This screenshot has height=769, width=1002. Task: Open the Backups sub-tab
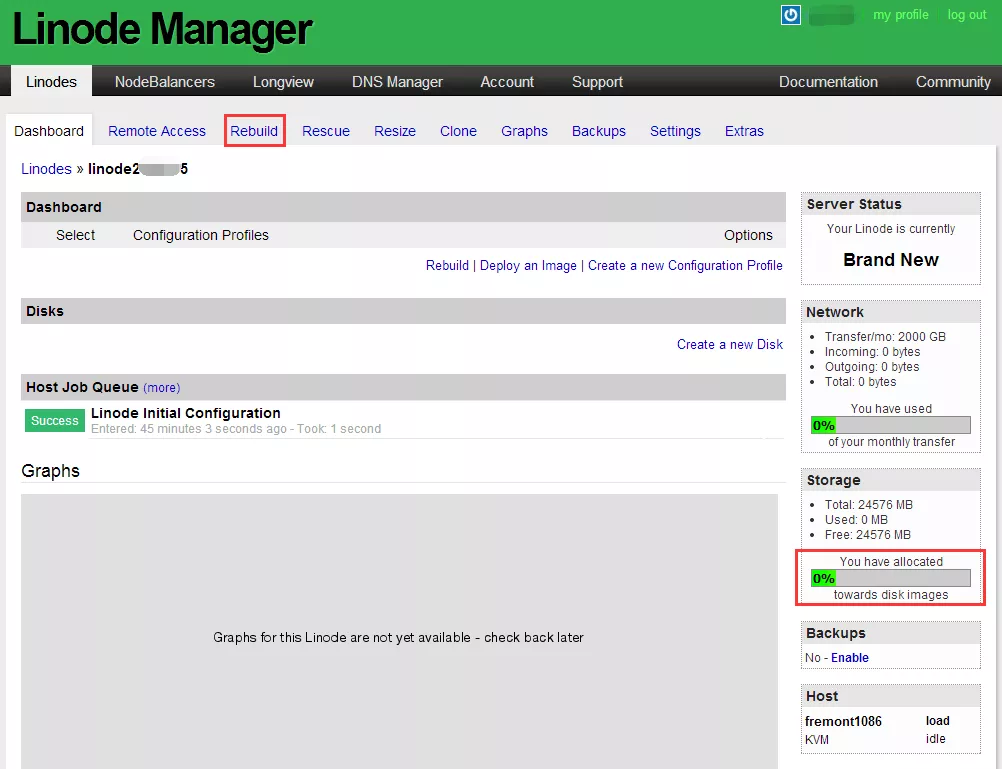tap(599, 131)
